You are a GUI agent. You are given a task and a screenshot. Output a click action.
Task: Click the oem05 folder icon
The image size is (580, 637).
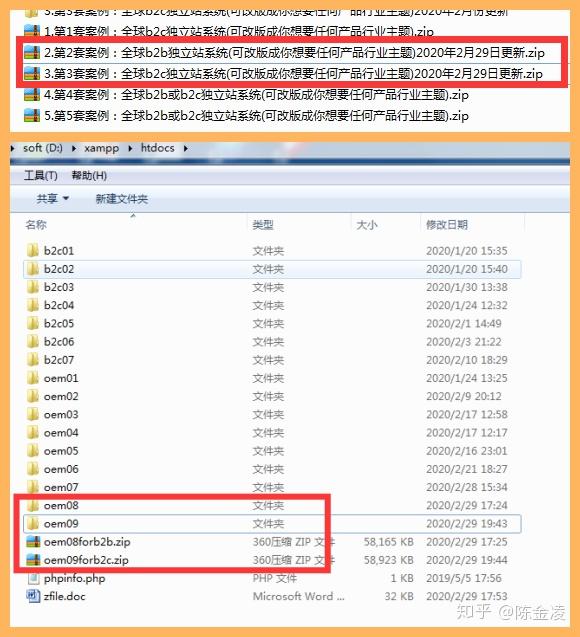(x=32, y=451)
